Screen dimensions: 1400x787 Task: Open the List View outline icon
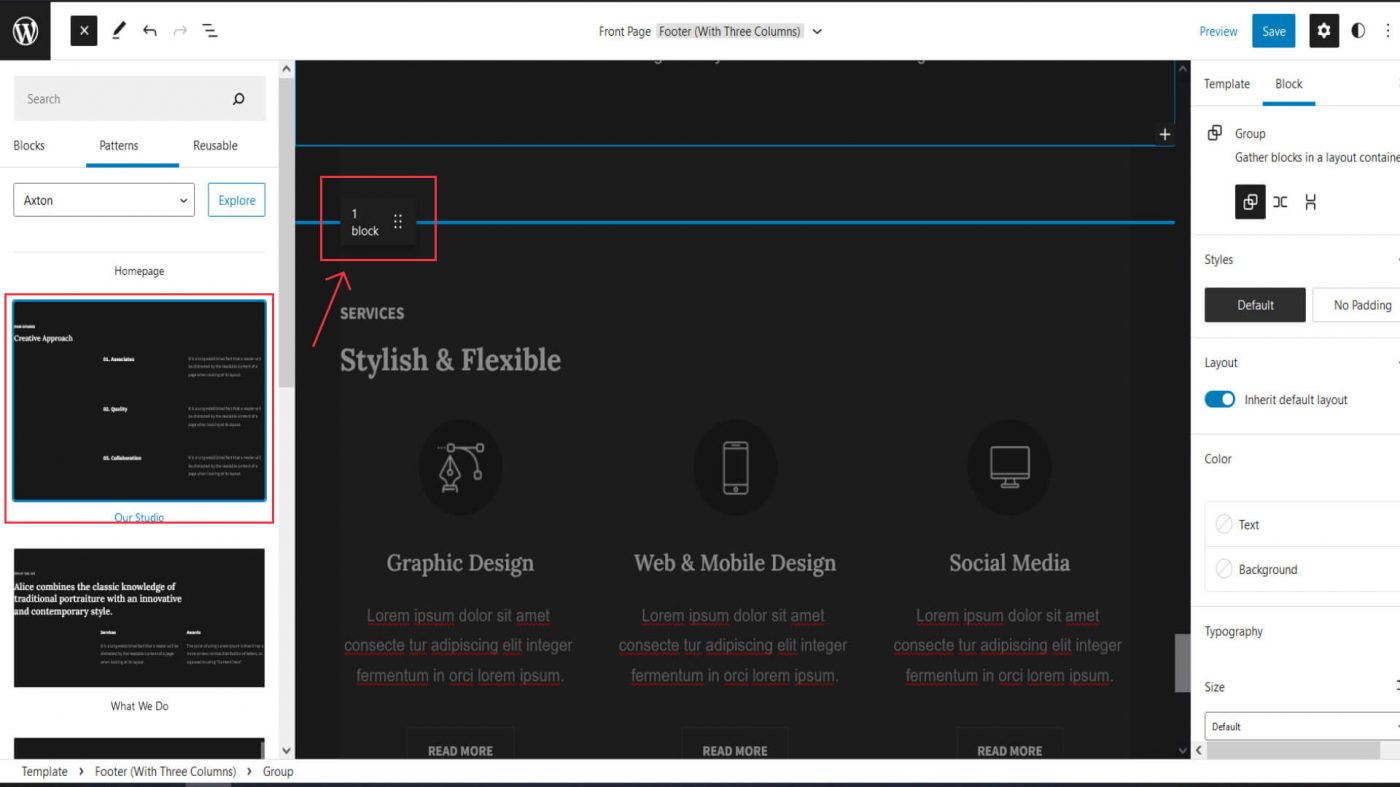pos(210,31)
